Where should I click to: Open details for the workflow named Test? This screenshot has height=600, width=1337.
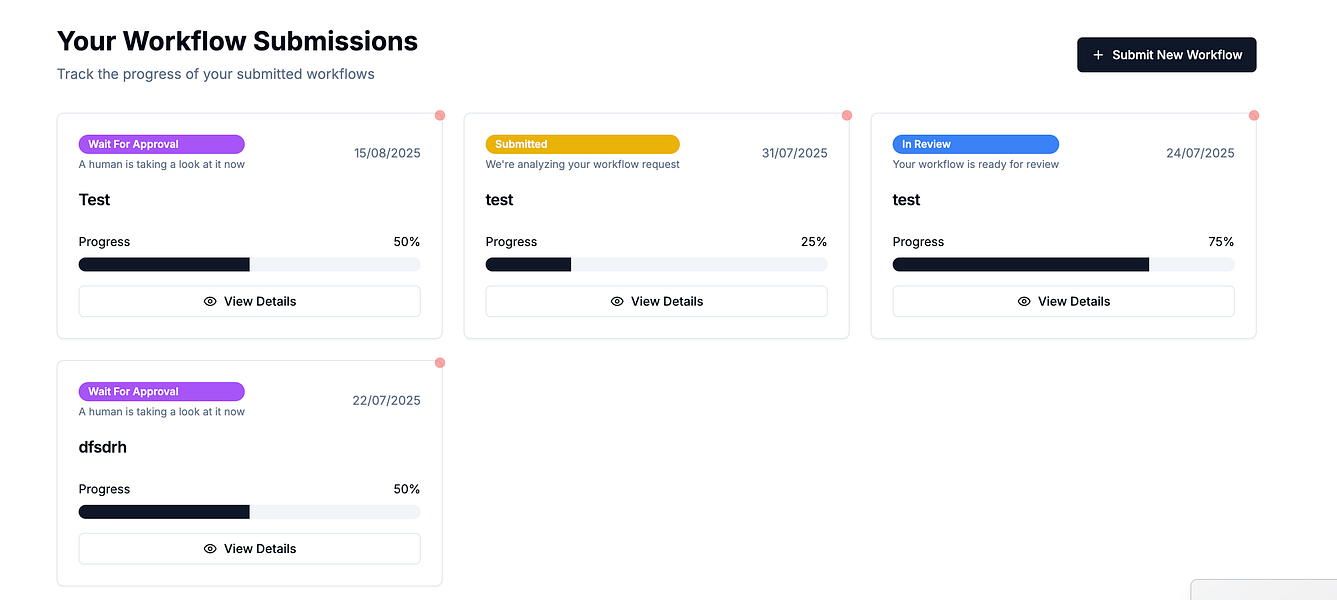pyautogui.click(x=248, y=300)
